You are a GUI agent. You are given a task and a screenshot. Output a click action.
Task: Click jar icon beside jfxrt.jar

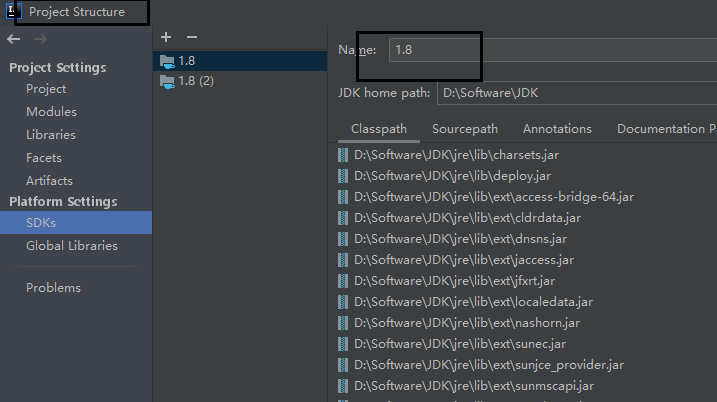tap(342, 281)
